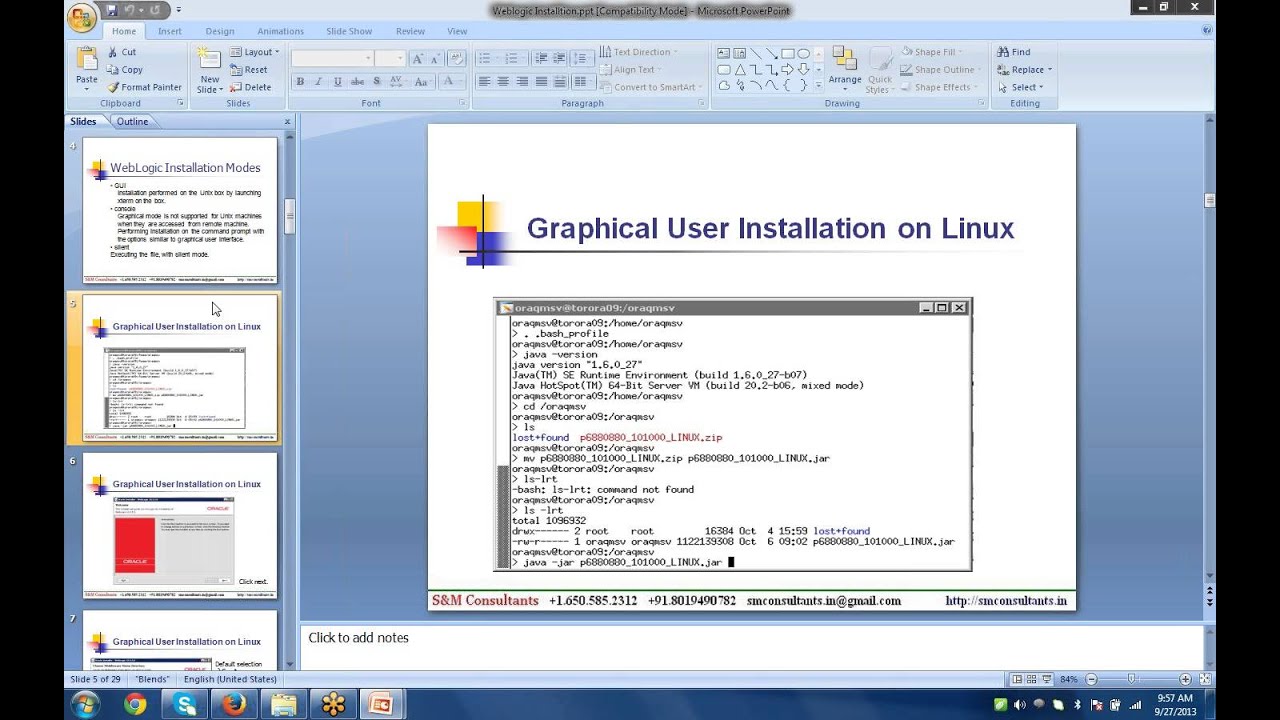Screen dimensions: 1280x720
Task: Select the Right Arrow shape
Action: (788, 69)
